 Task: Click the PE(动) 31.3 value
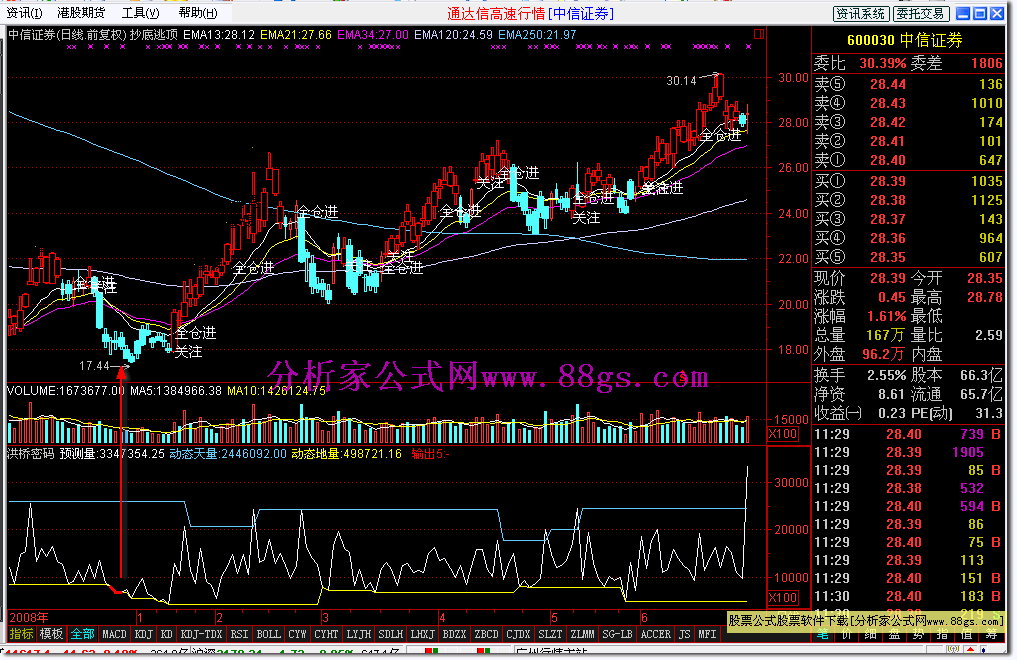[x=989, y=413]
